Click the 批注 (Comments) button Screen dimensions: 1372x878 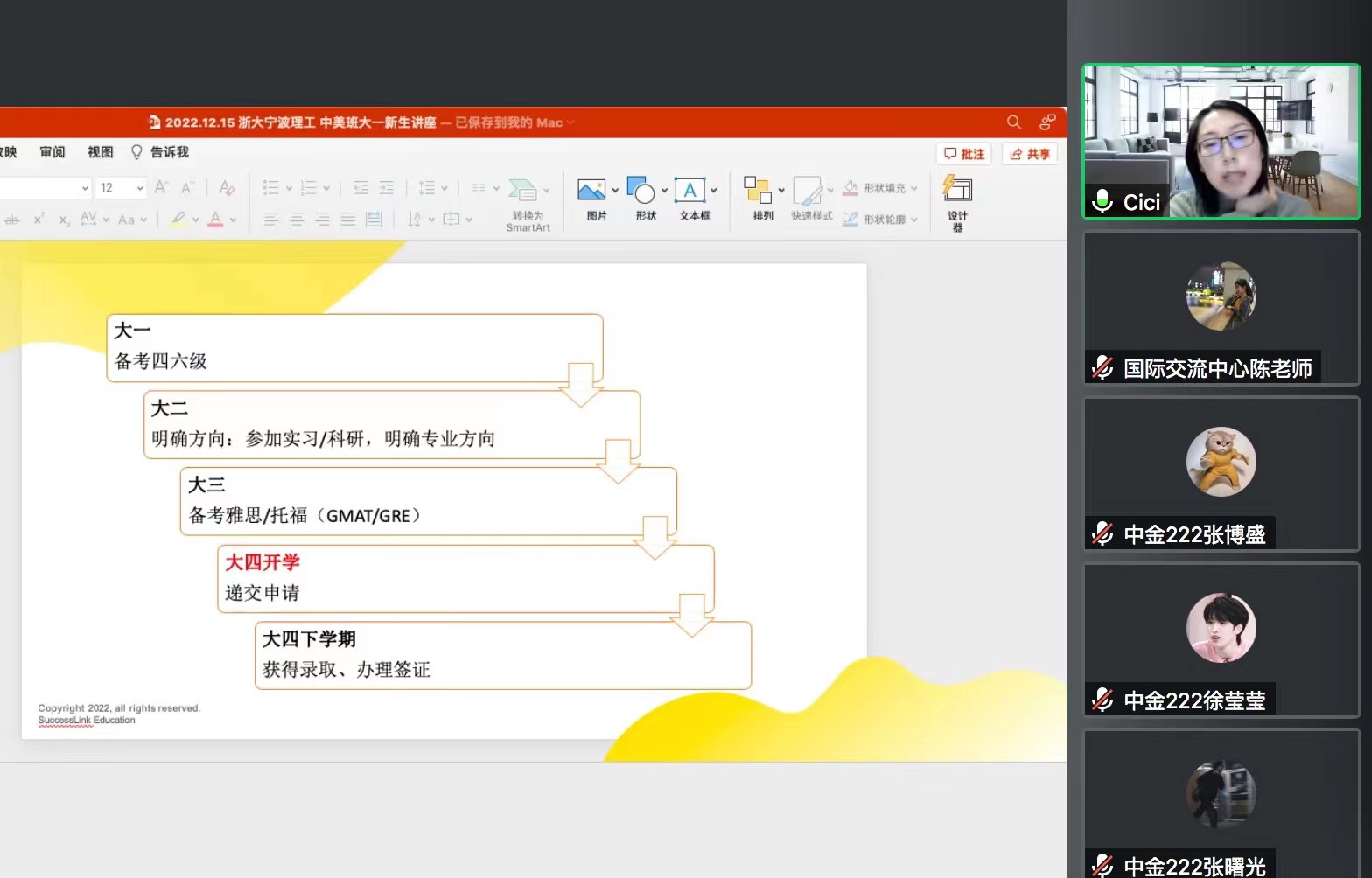tap(963, 154)
